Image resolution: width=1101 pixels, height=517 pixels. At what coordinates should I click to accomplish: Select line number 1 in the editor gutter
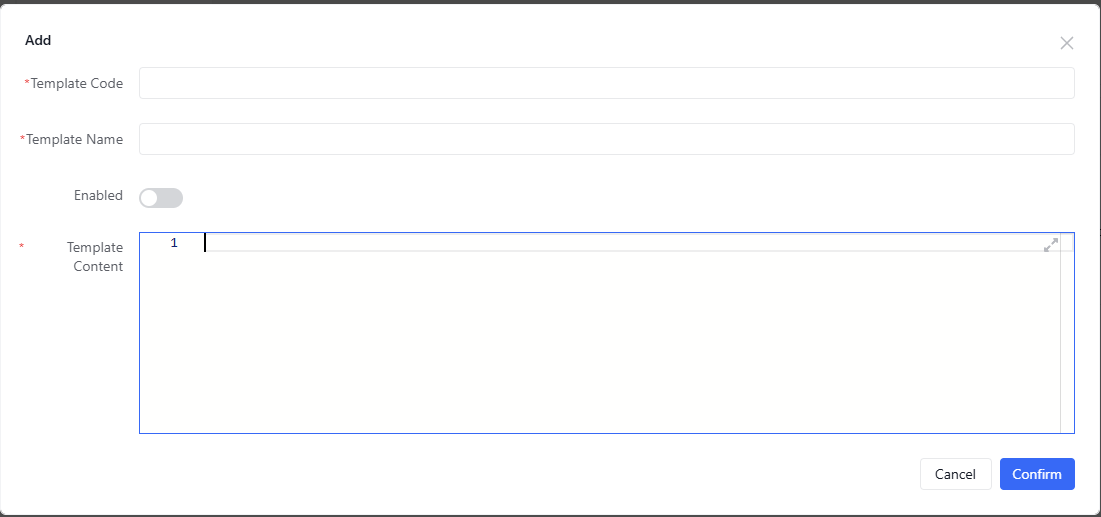point(174,243)
